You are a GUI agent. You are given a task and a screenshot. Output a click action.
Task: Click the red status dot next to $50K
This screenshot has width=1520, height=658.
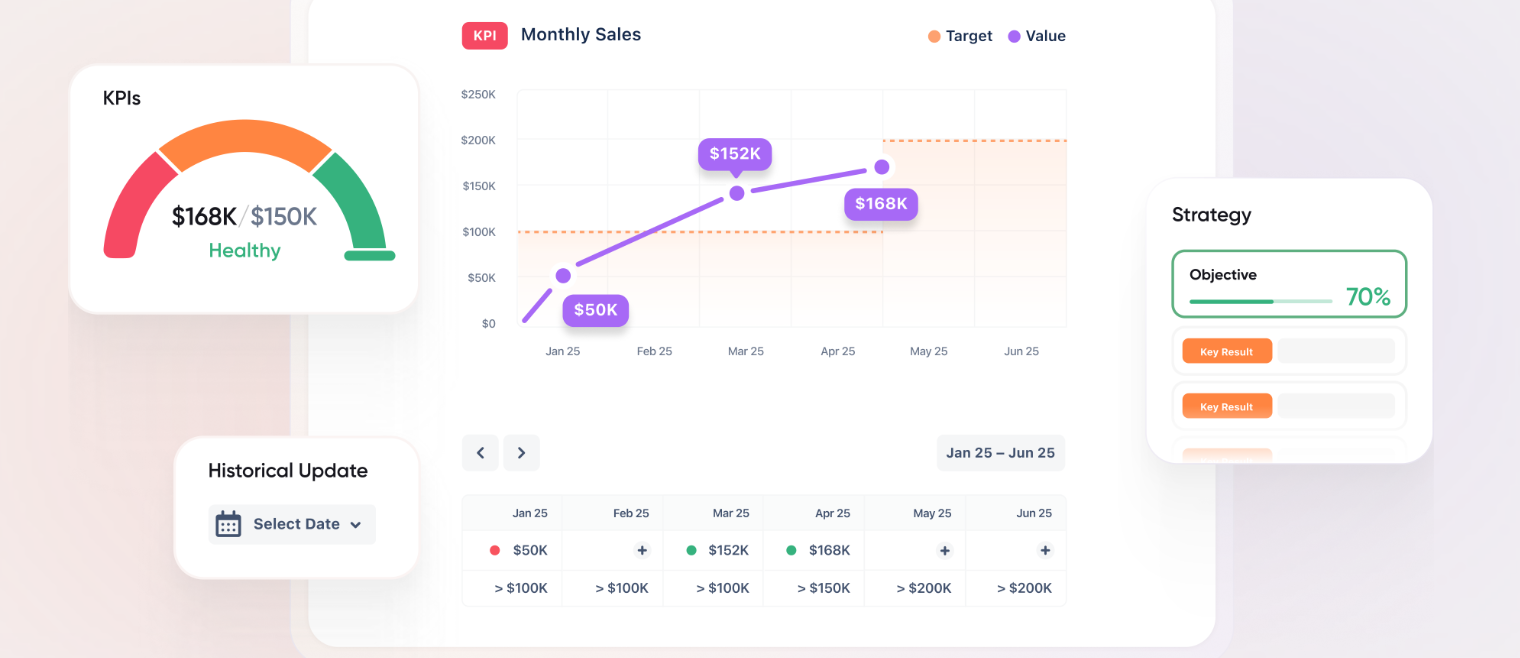pos(493,550)
